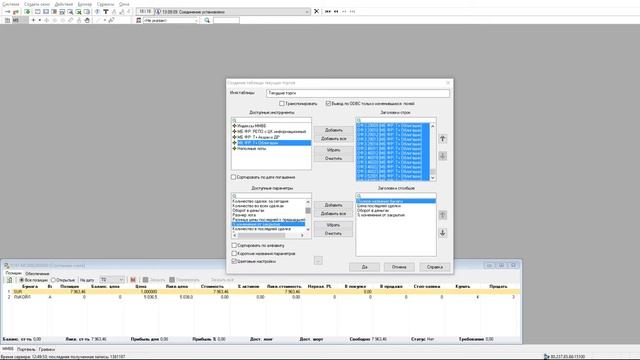Click Убрать in the instruments section
The image size is (640, 360).
coord(333,150)
